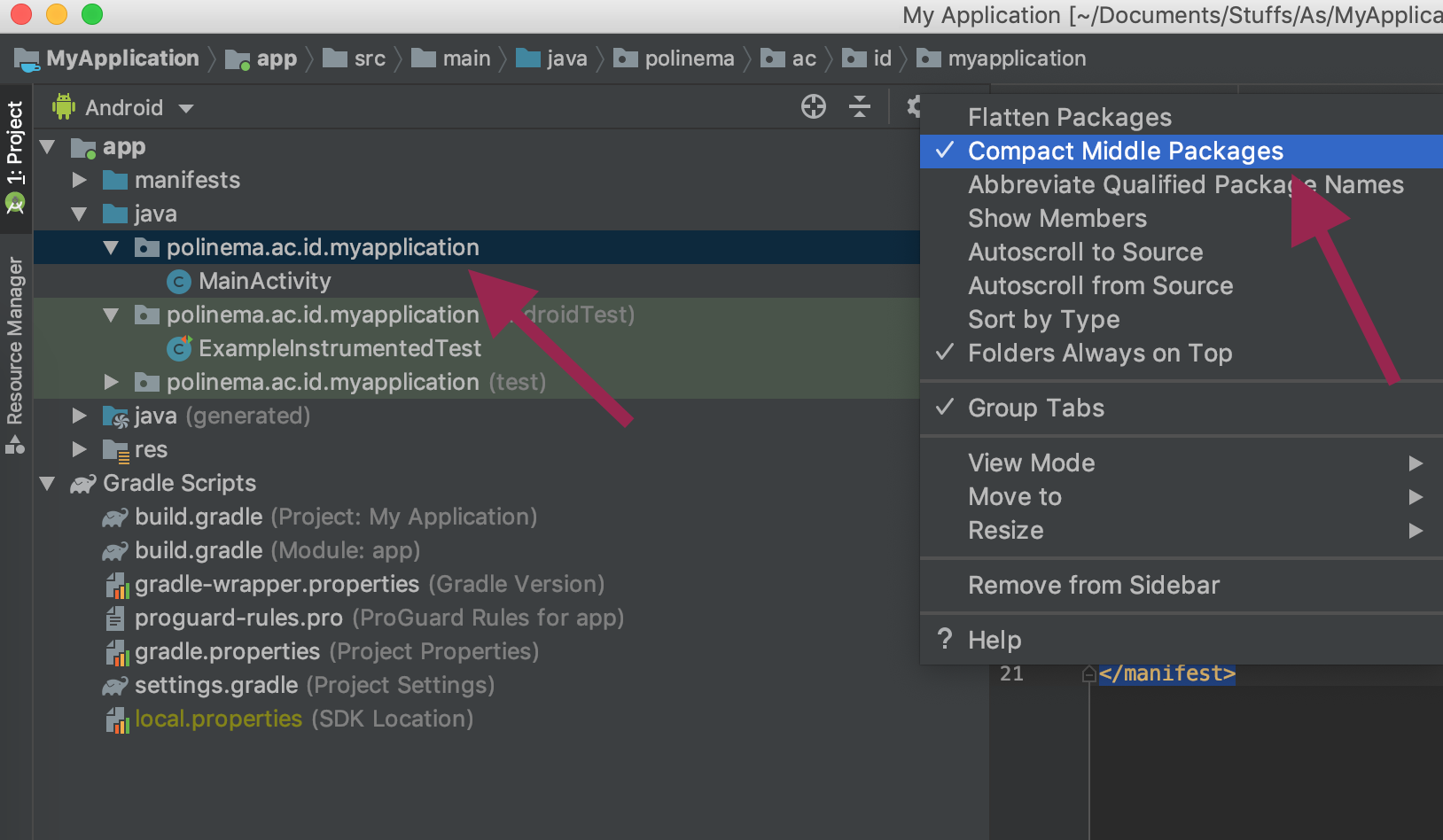1443x840 pixels.
Task: Click the question mark Help icon
Action: (945, 639)
